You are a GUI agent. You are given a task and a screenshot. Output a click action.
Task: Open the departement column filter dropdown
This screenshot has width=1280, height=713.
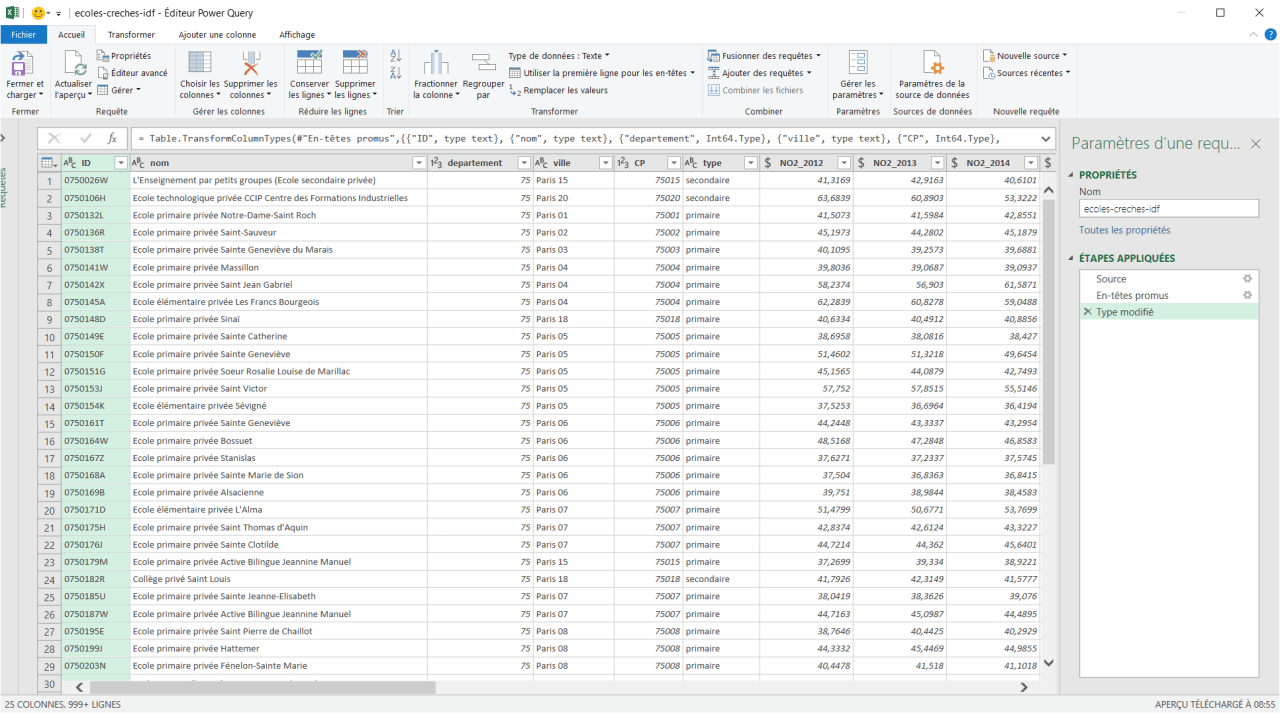(524, 162)
